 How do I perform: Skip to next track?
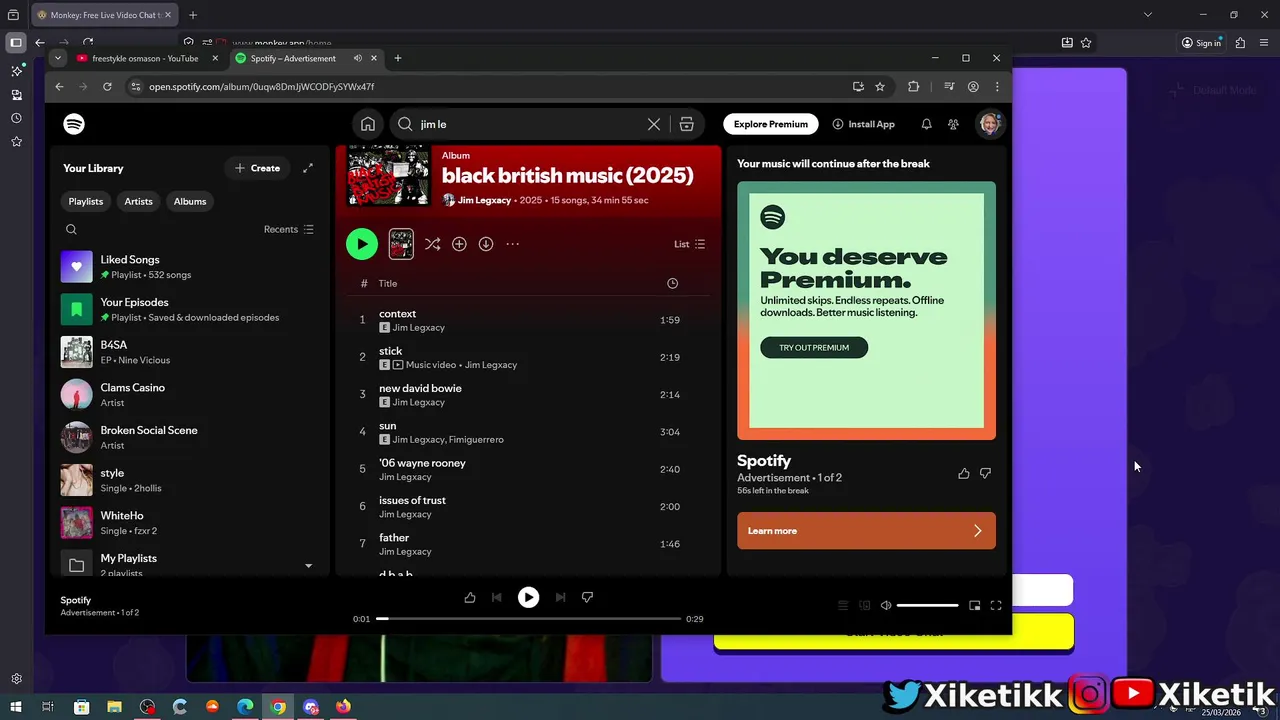tap(560, 597)
